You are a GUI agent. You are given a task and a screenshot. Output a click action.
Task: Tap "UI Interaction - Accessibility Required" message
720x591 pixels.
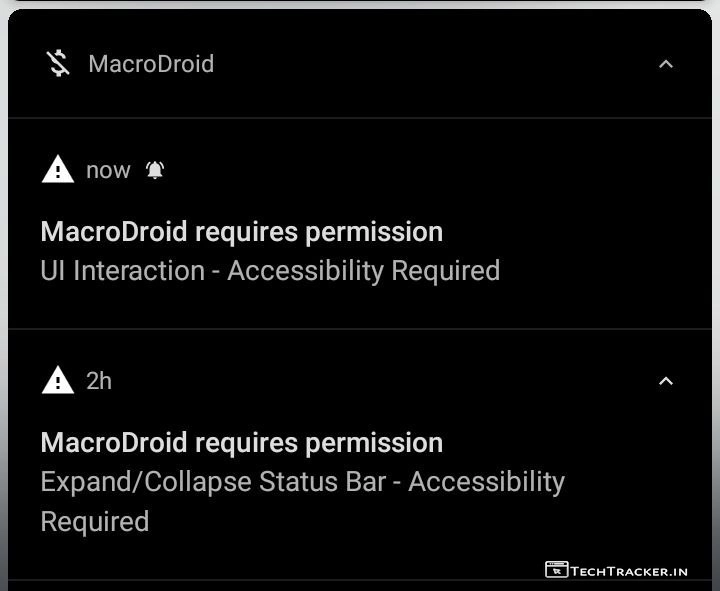270,271
